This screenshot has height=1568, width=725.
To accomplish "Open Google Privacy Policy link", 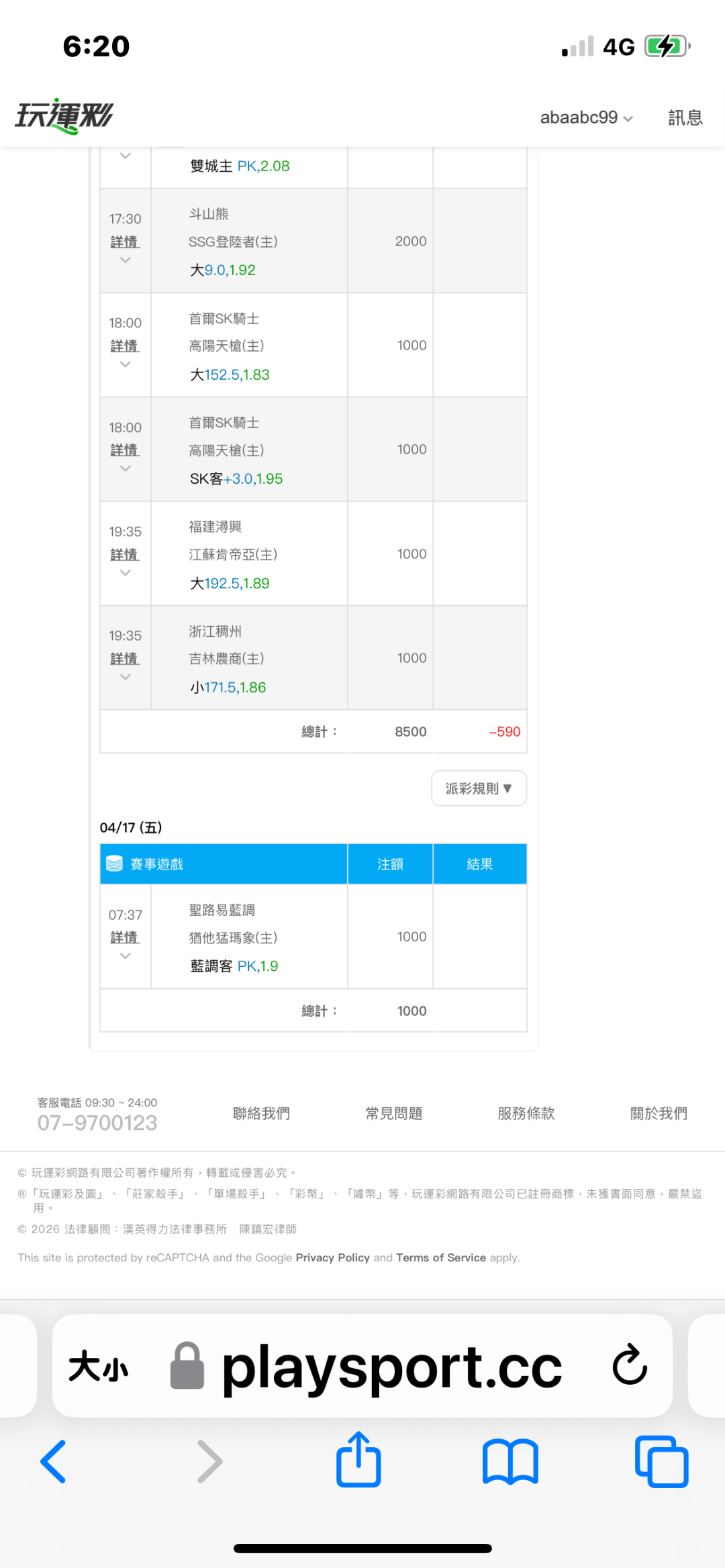I will (332, 1258).
